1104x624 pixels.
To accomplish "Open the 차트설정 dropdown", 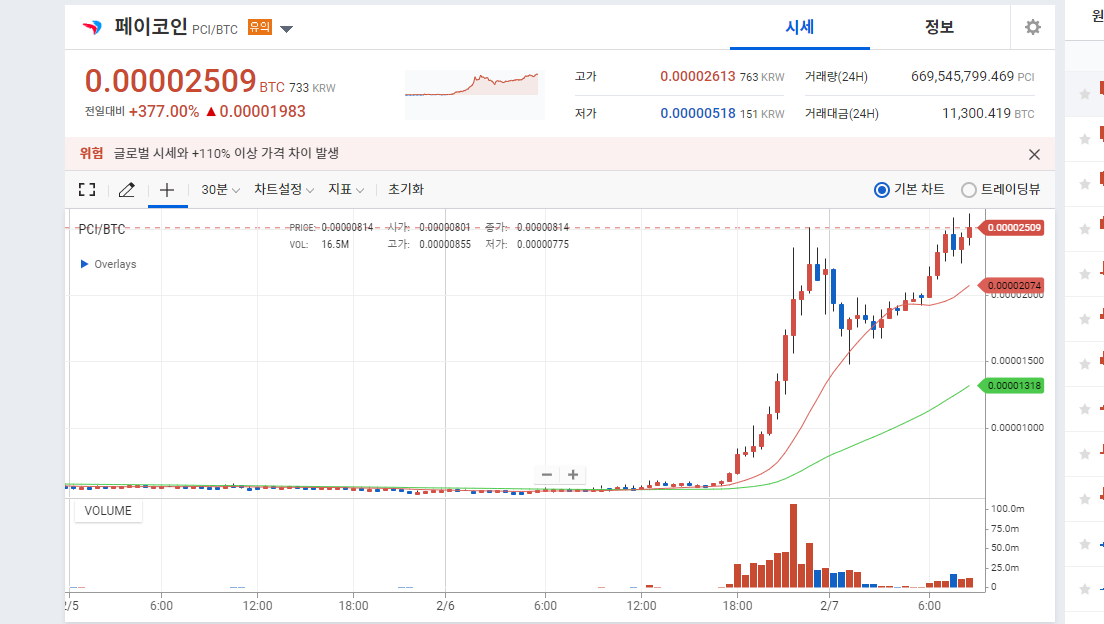I will pos(284,189).
